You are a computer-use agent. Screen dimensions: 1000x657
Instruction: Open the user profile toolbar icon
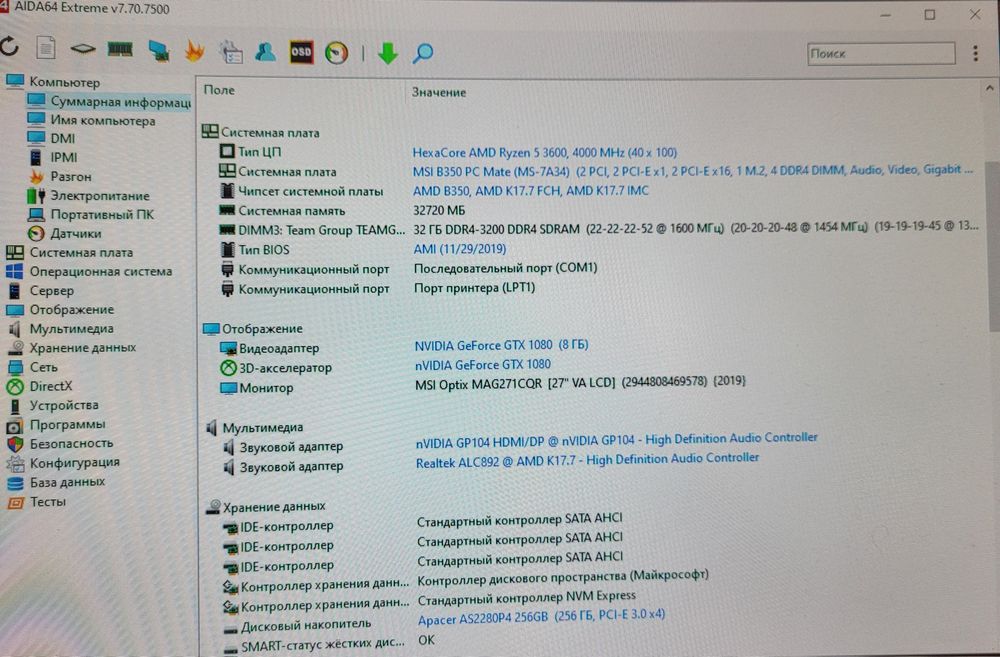point(265,52)
